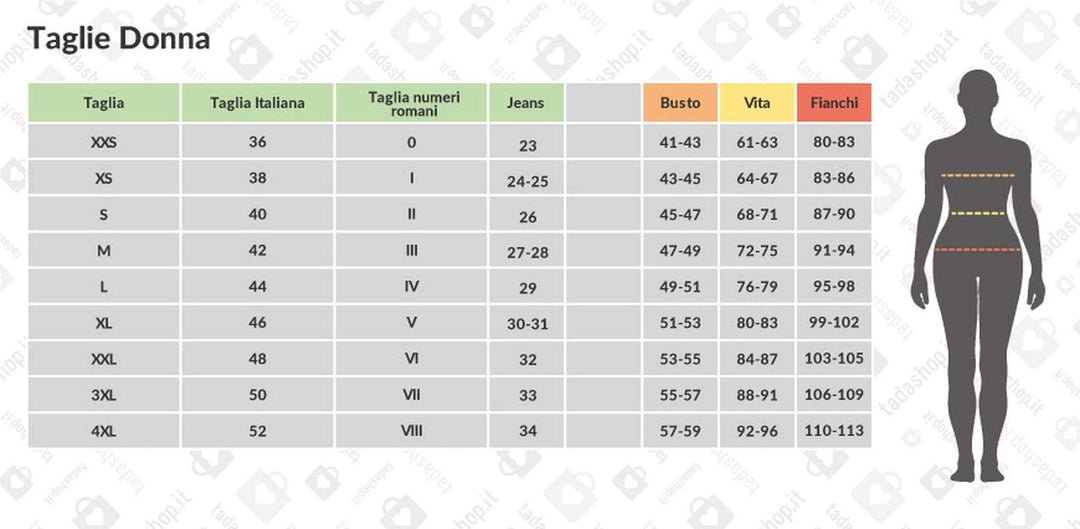Select the red Fianchi column header
1080x529 pixels.
[x=834, y=103]
